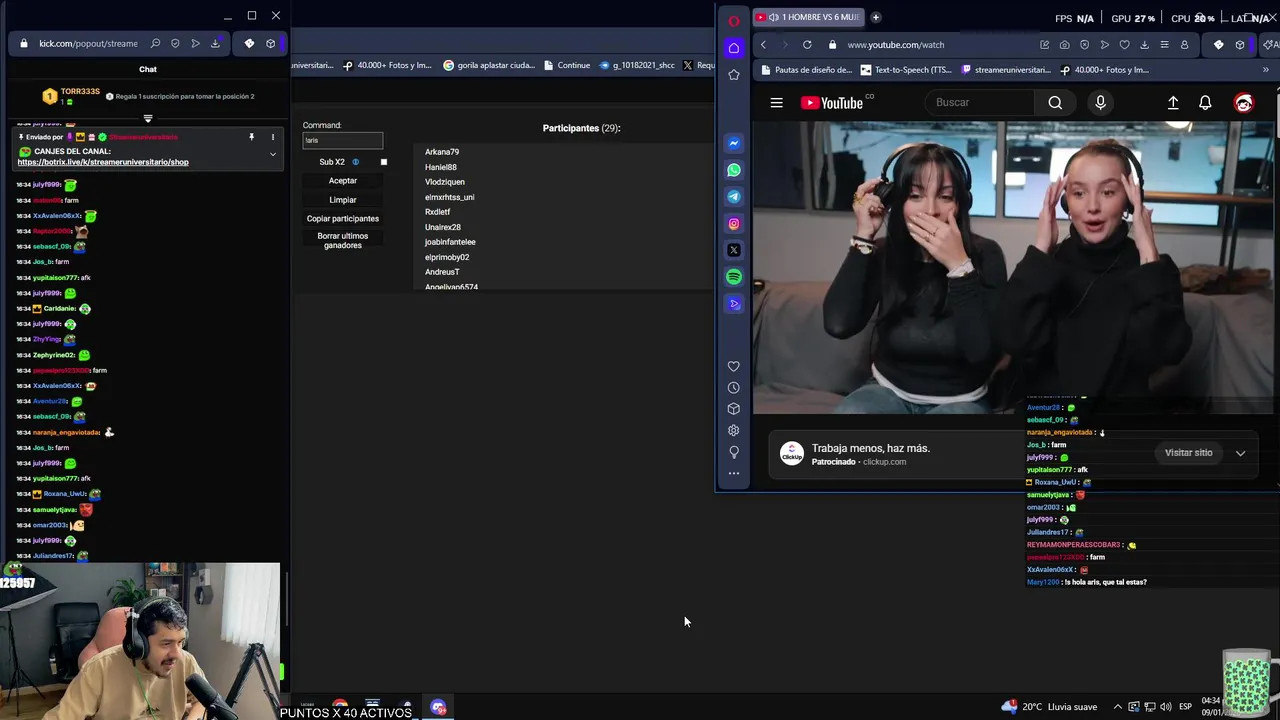The image size is (1280, 720).
Task: Open the 'Continue' bookmark
Action: 566,65
